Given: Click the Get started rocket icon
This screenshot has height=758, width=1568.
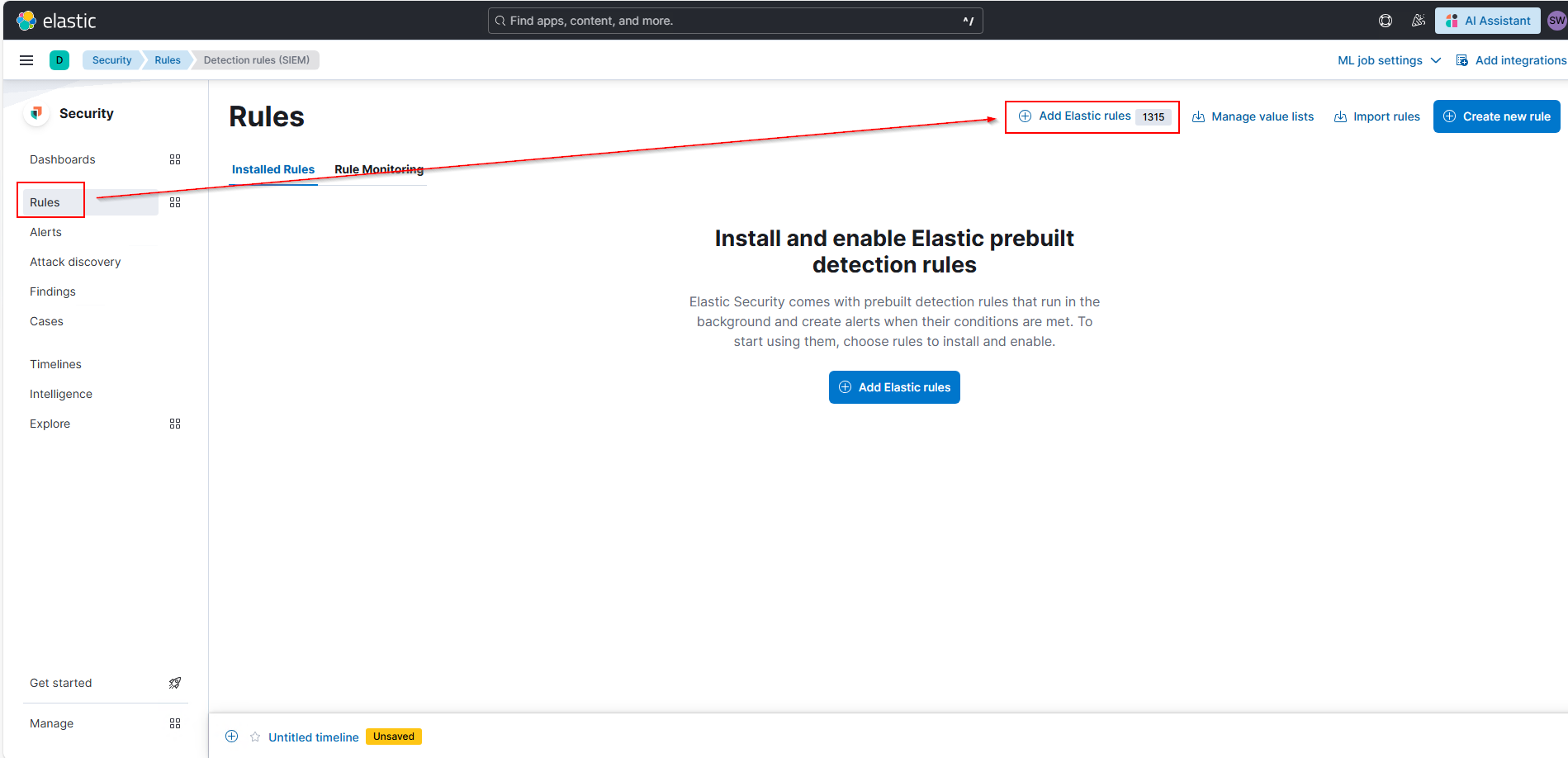Looking at the screenshot, I should point(175,683).
